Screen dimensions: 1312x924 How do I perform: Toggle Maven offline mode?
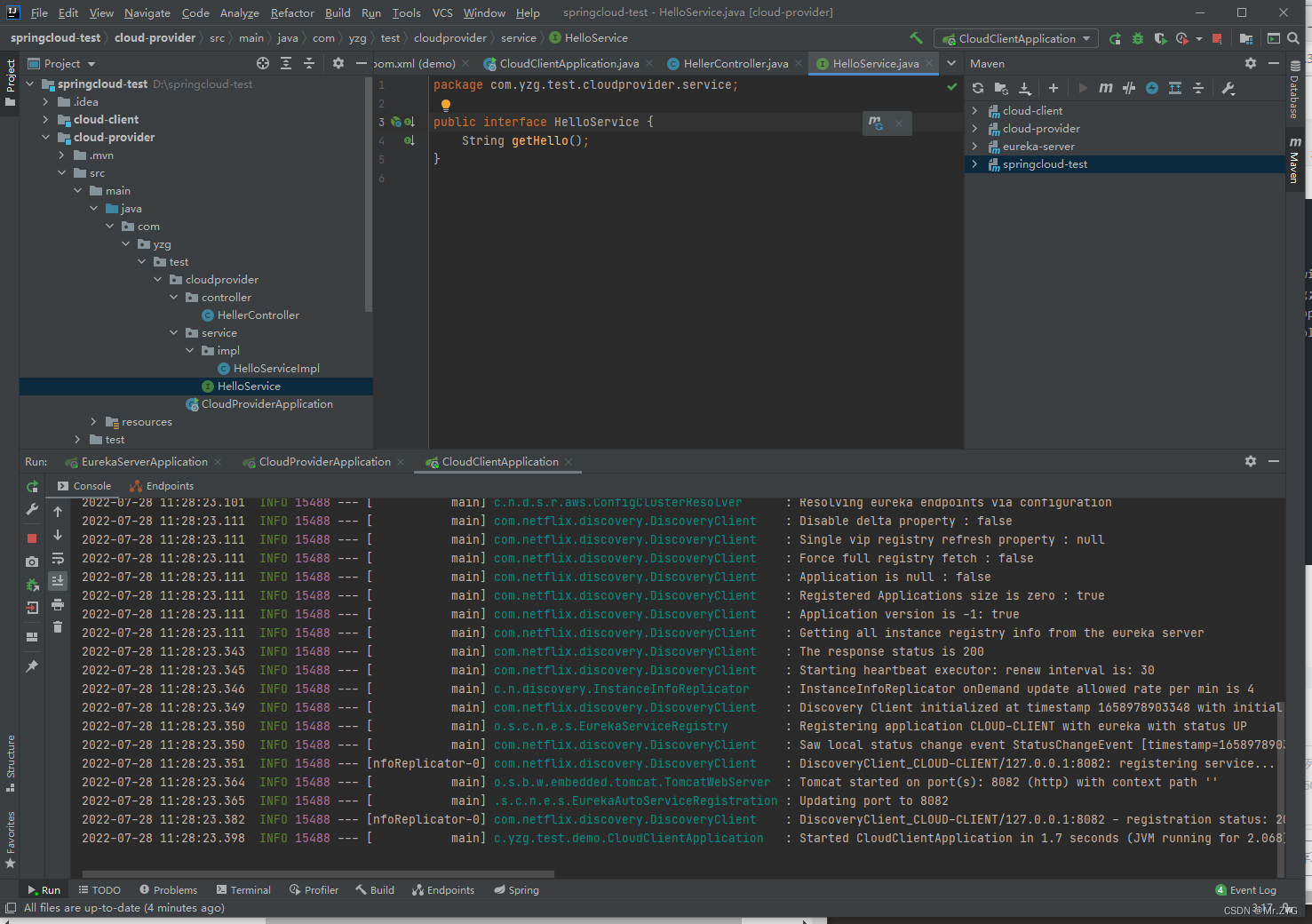tap(1129, 88)
